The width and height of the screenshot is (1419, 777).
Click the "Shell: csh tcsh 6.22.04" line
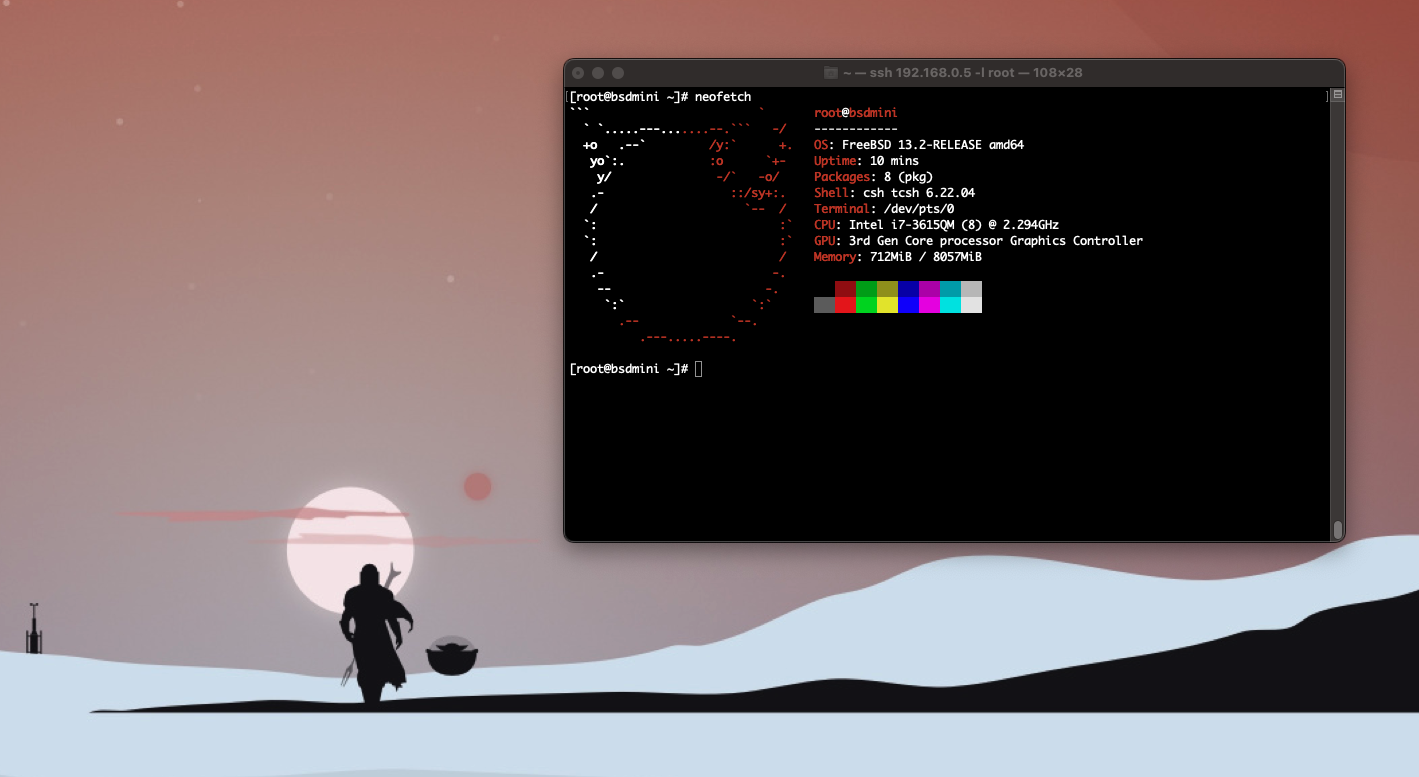pyautogui.click(x=894, y=193)
